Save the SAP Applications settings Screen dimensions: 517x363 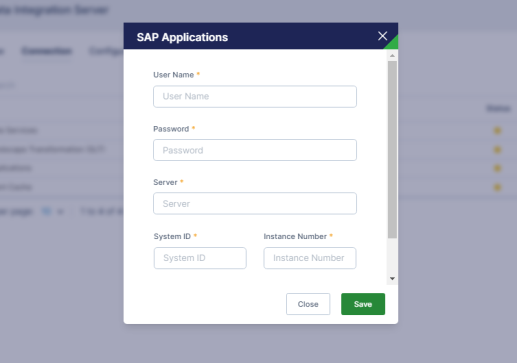(x=363, y=304)
